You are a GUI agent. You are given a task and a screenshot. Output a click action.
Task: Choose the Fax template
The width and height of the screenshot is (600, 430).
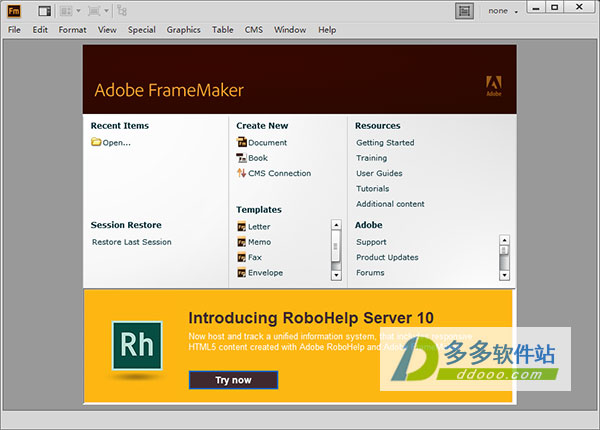point(255,257)
